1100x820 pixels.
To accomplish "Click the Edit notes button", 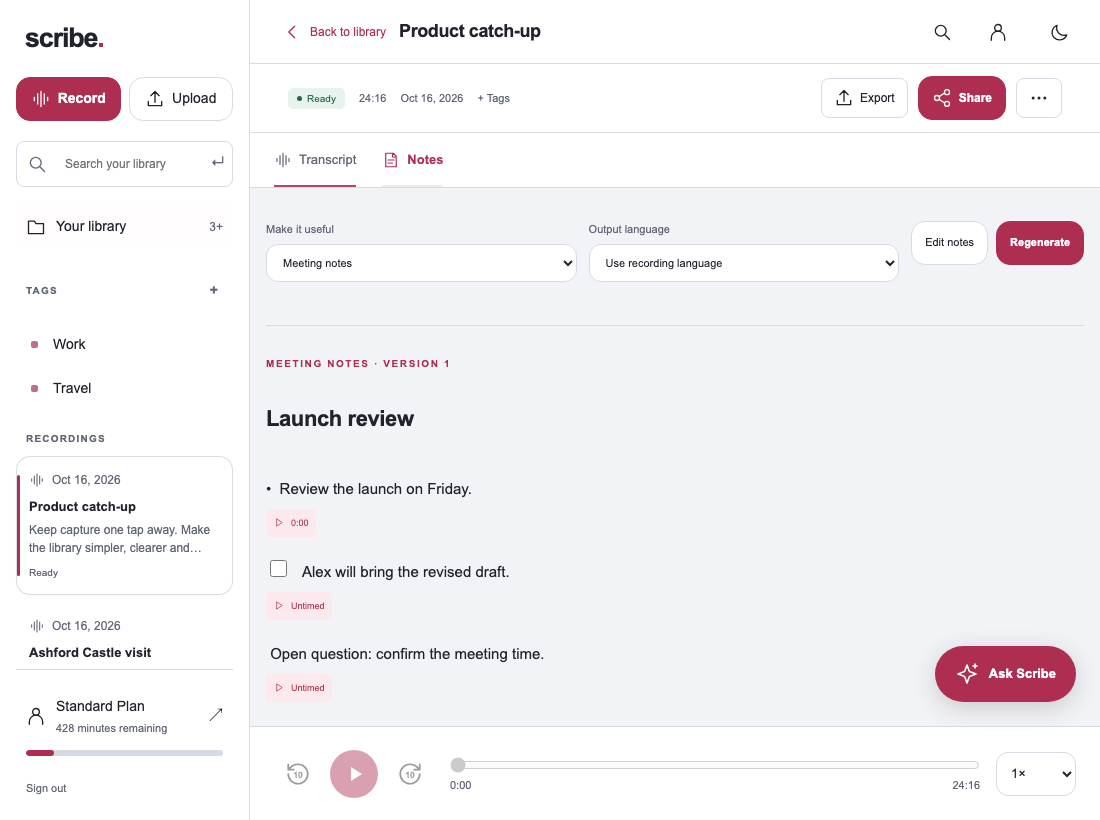I will coord(949,243).
